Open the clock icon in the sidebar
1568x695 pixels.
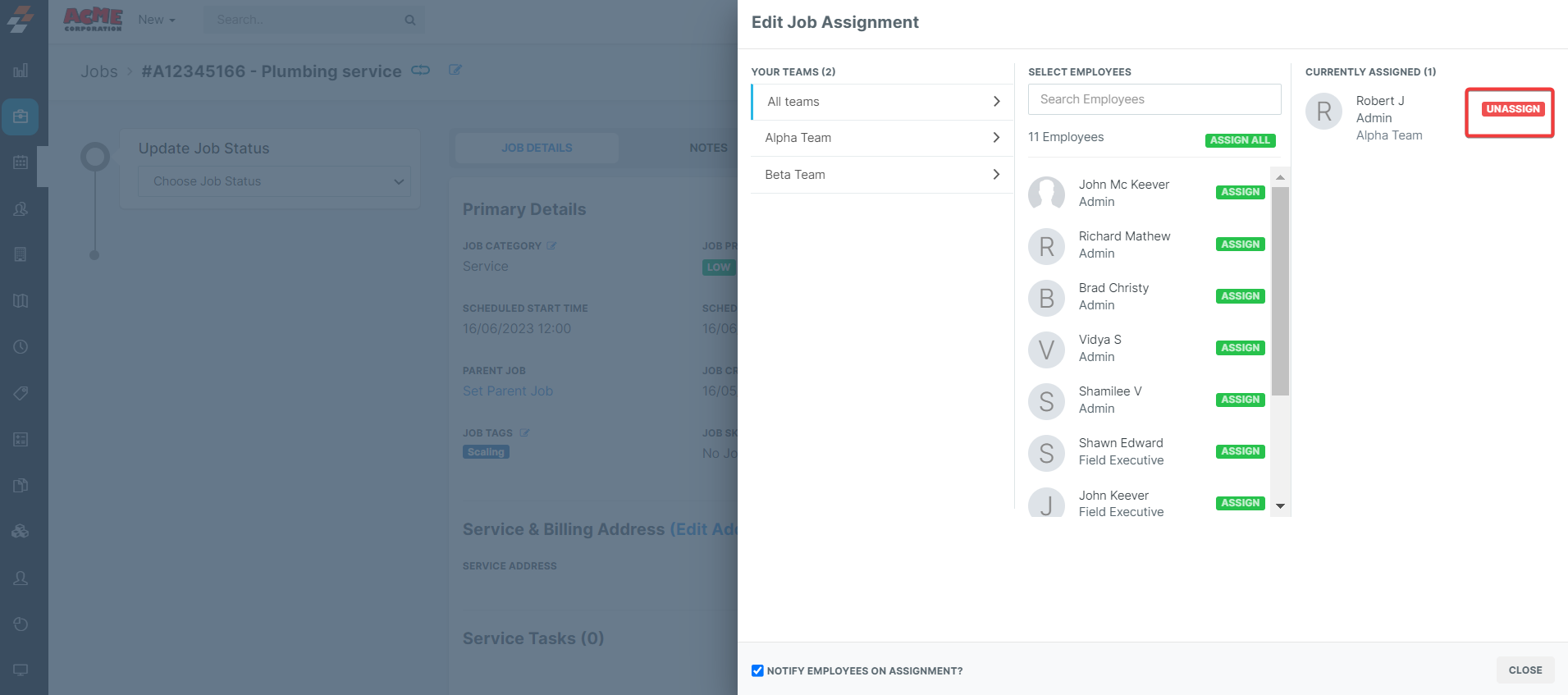point(21,347)
